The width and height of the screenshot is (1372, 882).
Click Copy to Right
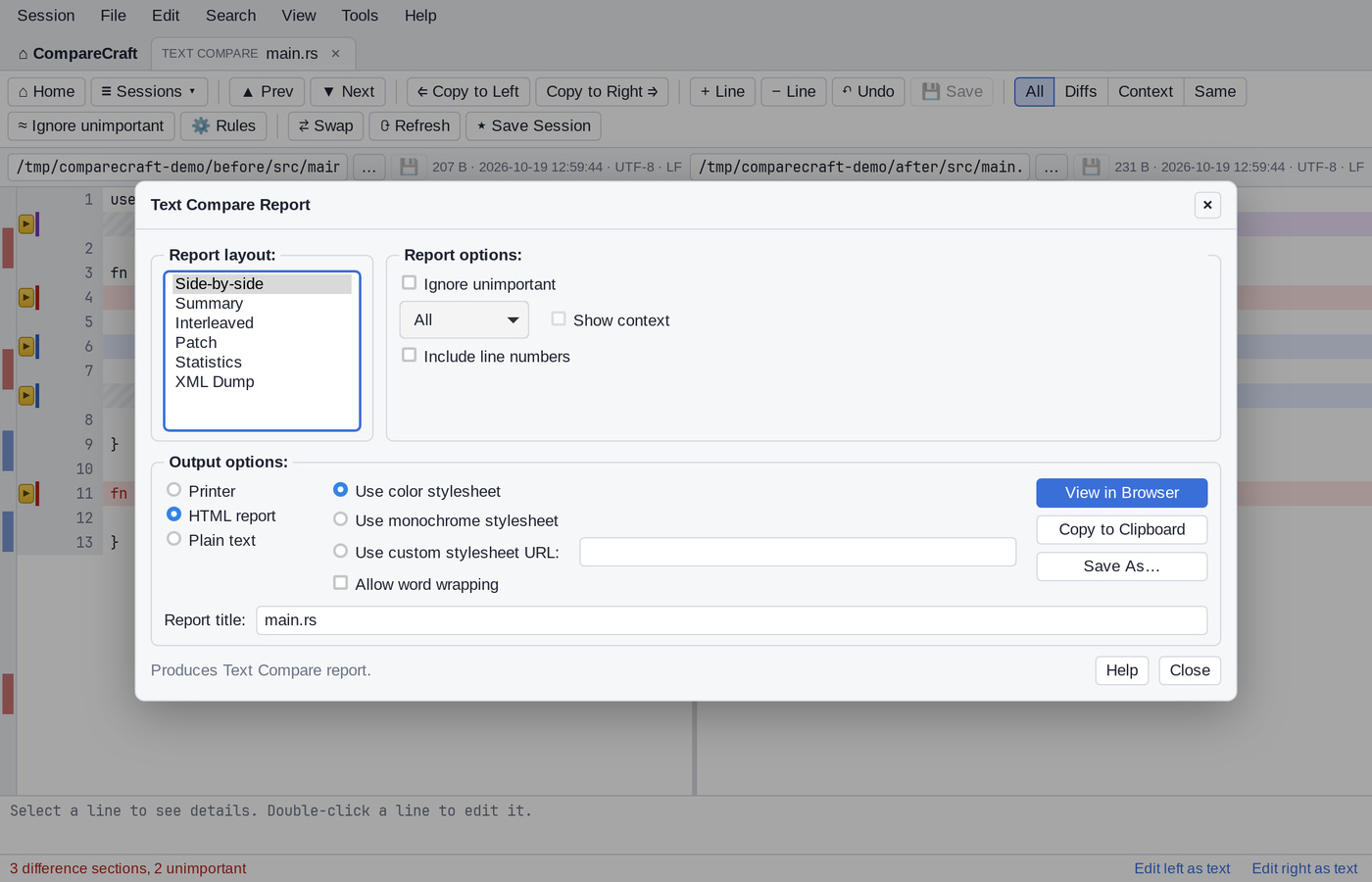coord(602,91)
